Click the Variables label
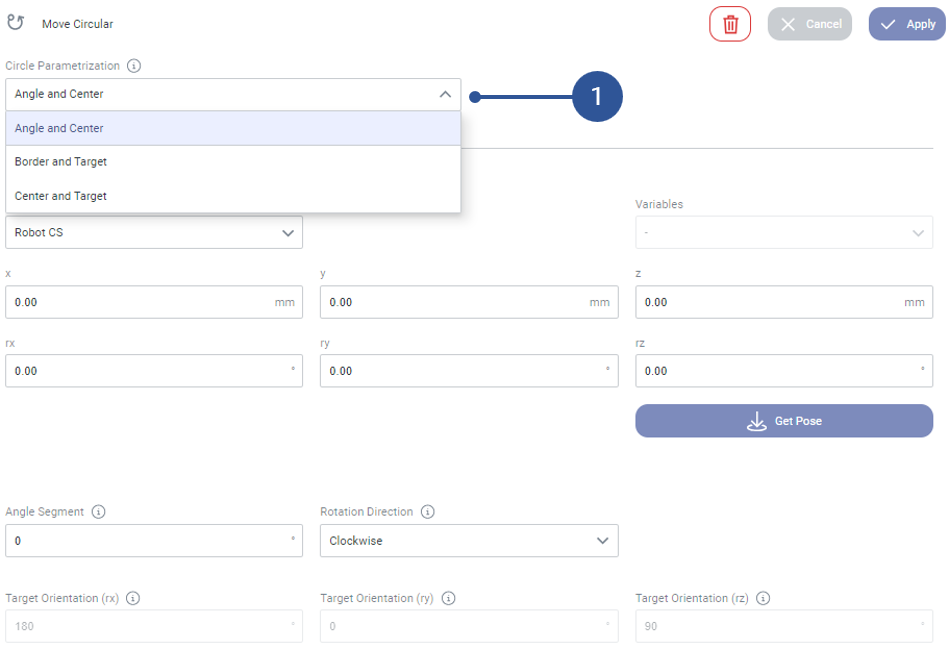The width and height of the screenshot is (949, 647). pos(659,204)
